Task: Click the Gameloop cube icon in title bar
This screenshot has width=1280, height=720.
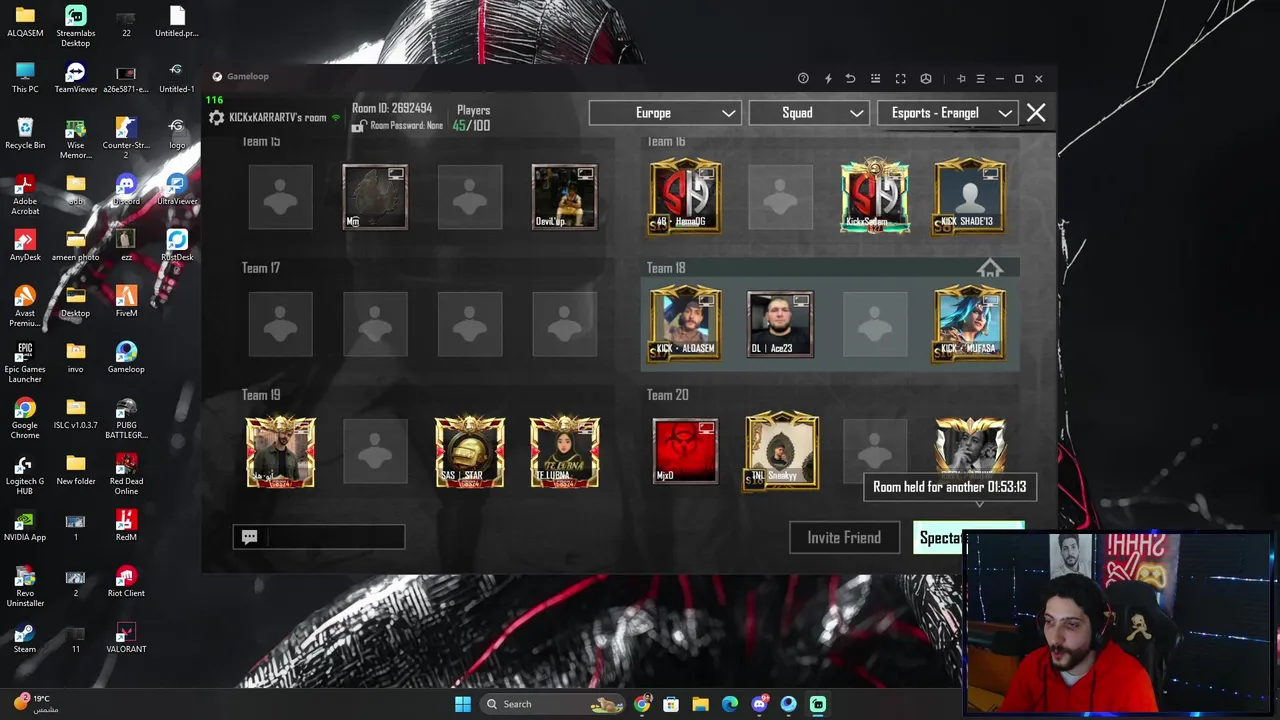Action: (x=926, y=79)
